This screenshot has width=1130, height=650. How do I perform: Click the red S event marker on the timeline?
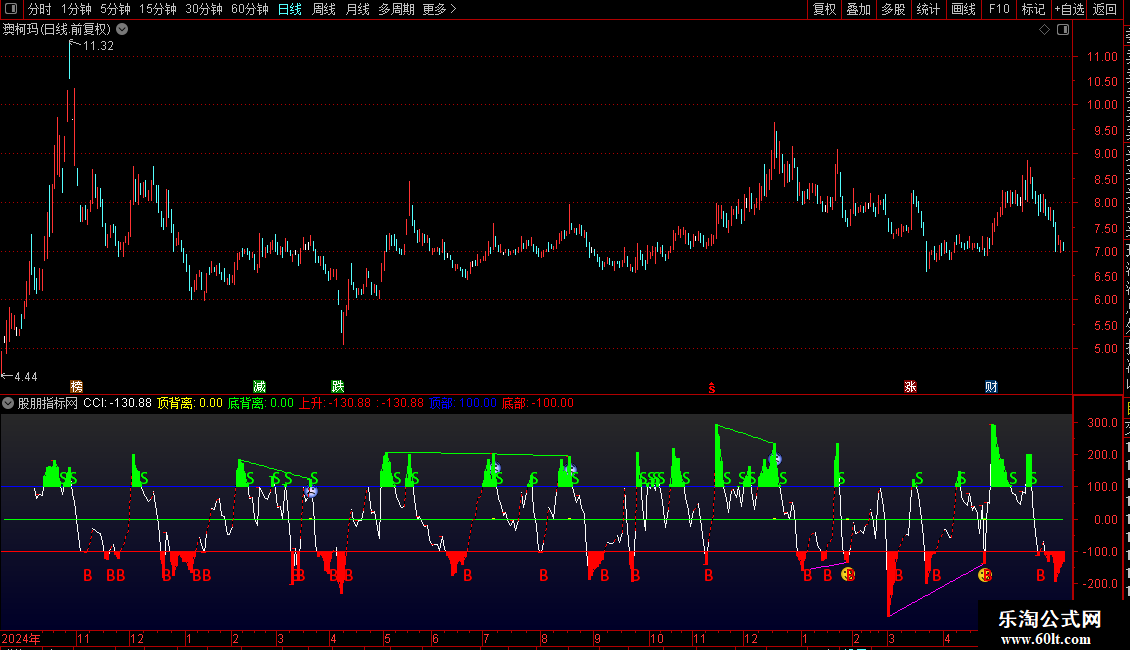coord(711,388)
